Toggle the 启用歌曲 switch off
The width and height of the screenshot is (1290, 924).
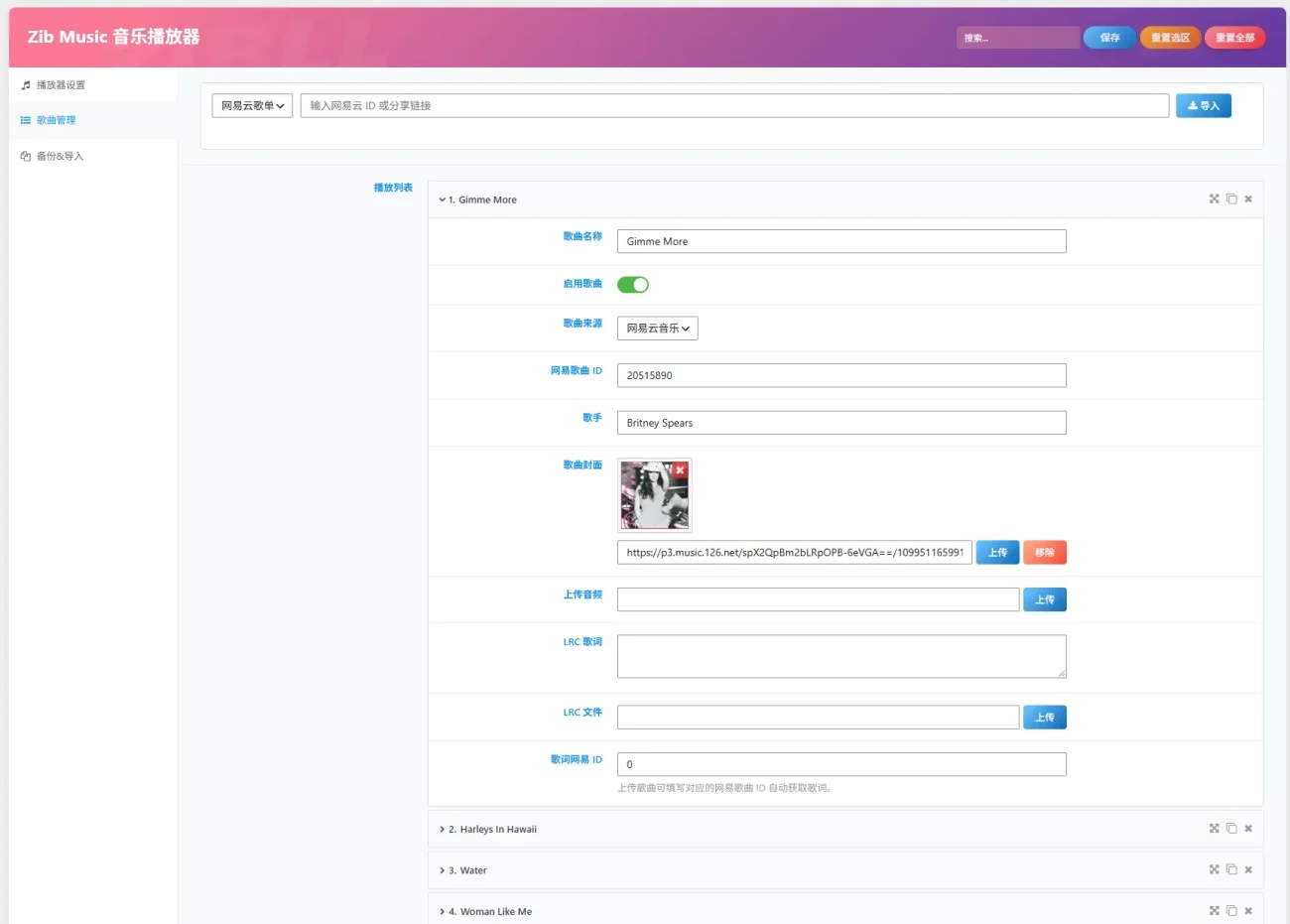(633, 285)
